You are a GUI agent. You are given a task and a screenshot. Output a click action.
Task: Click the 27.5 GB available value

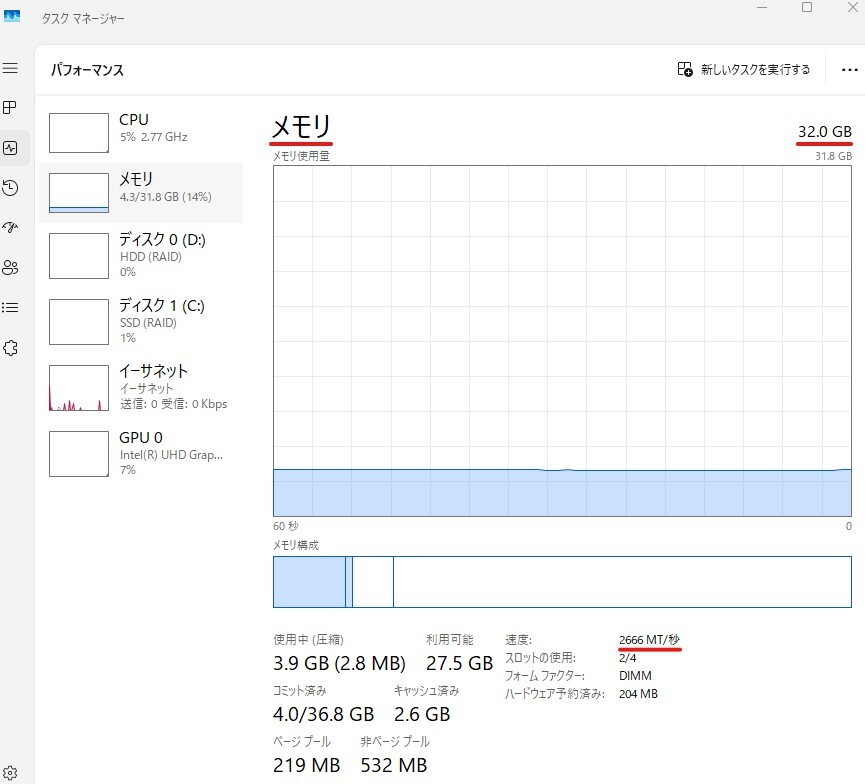[x=459, y=663]
